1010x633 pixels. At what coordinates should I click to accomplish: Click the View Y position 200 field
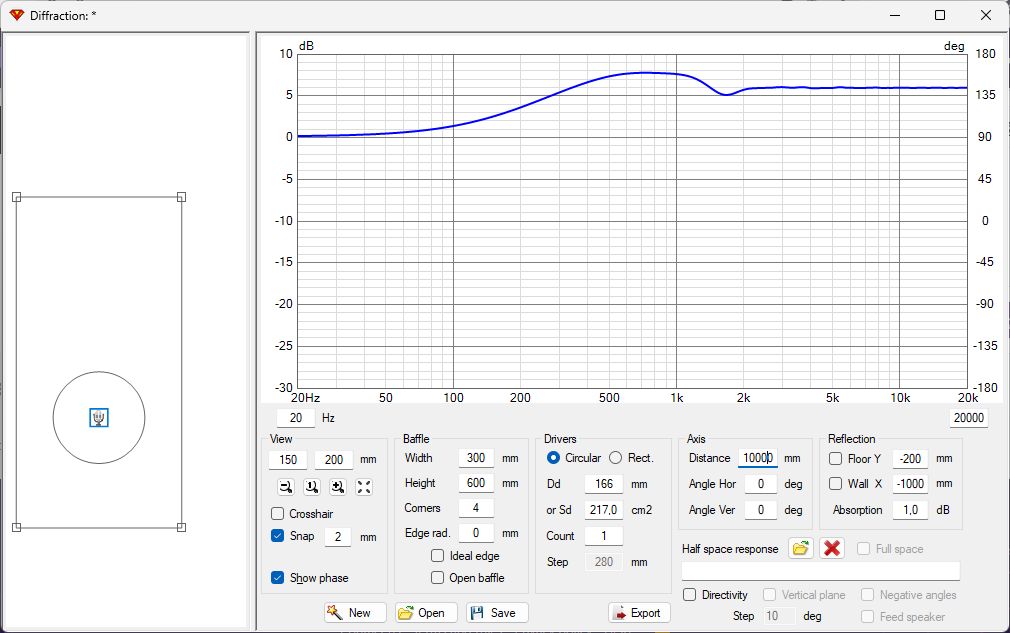click(334, 460)
